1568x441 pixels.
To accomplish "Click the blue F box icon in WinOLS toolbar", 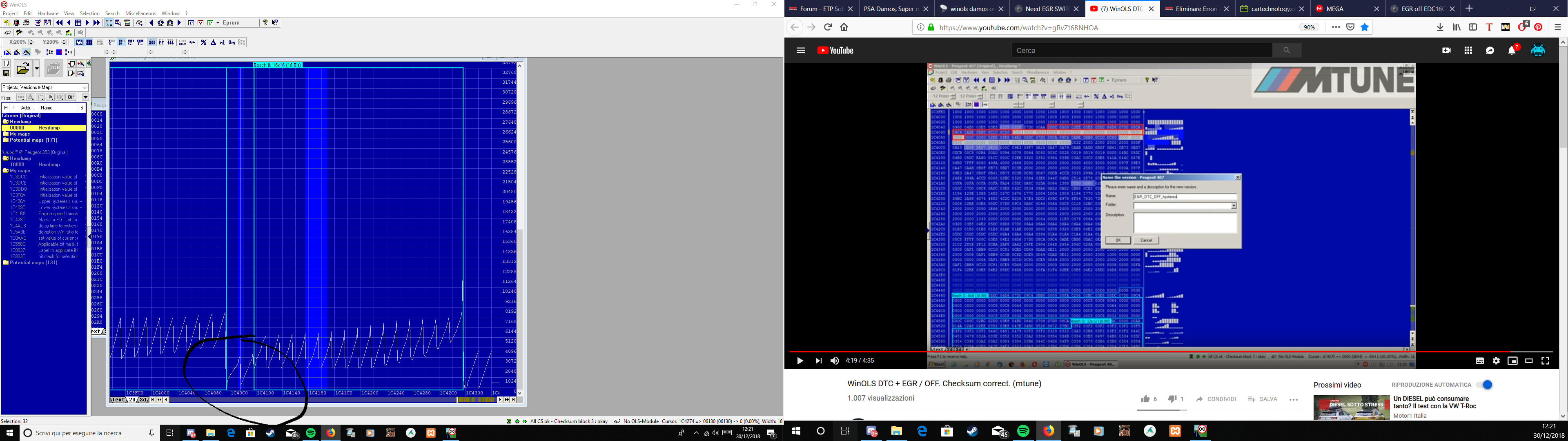I will tap(191, 23).
